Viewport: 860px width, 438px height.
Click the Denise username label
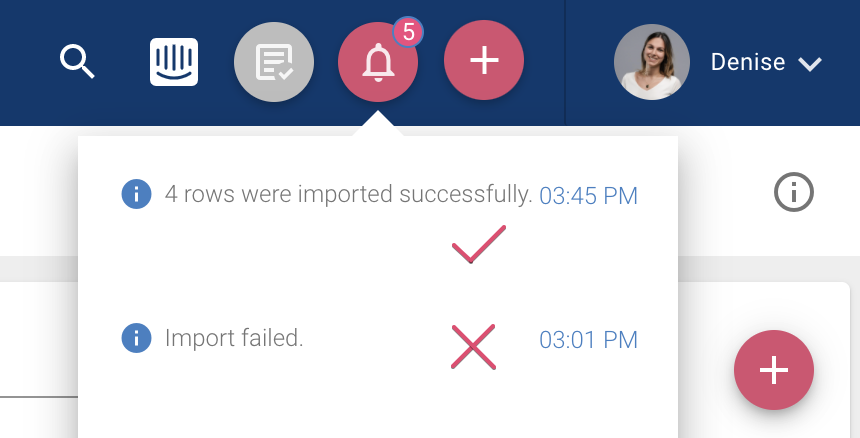(748, 62)
